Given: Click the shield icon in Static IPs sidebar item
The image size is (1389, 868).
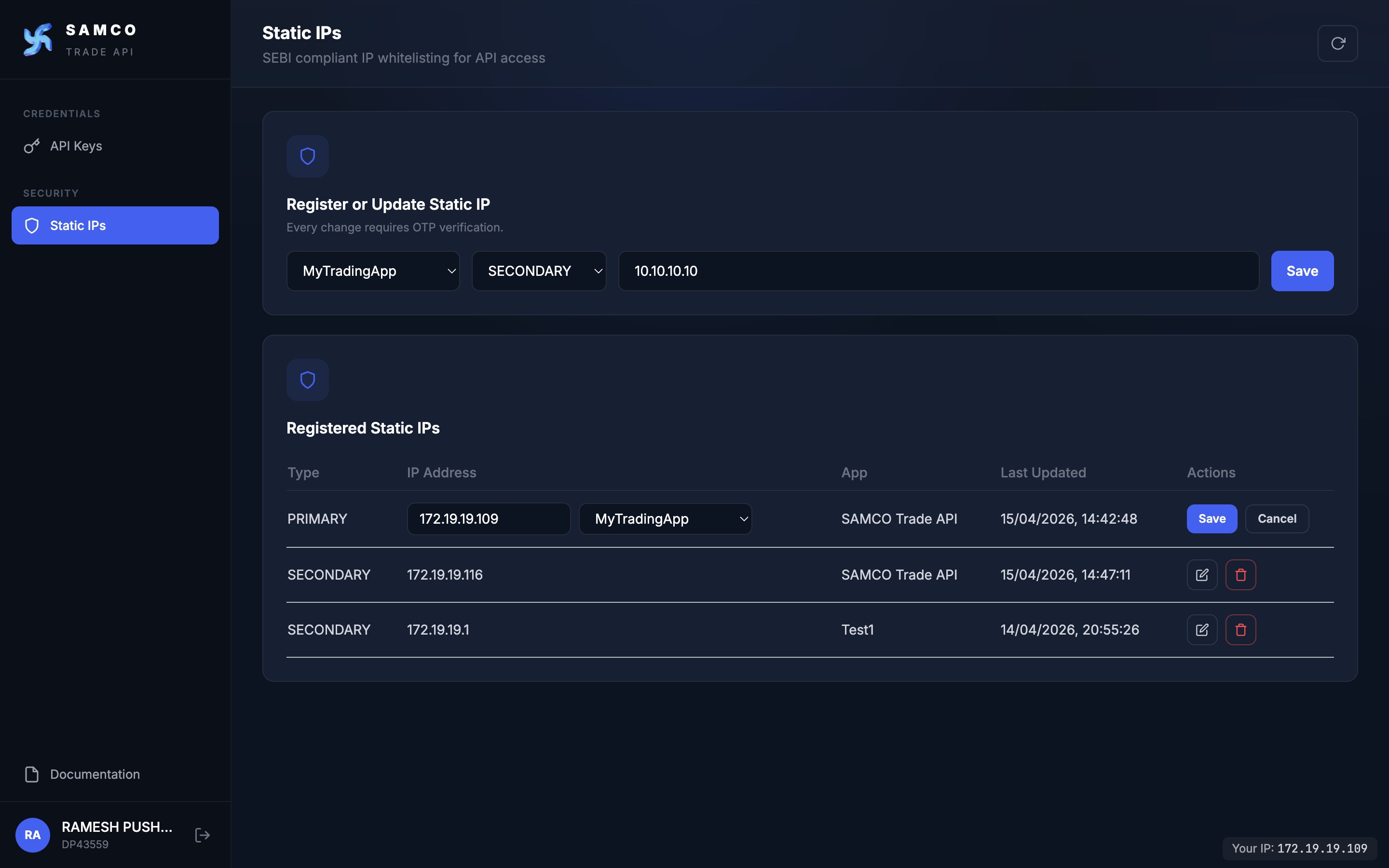Looking at the screenshot, I should click(32, 226).
